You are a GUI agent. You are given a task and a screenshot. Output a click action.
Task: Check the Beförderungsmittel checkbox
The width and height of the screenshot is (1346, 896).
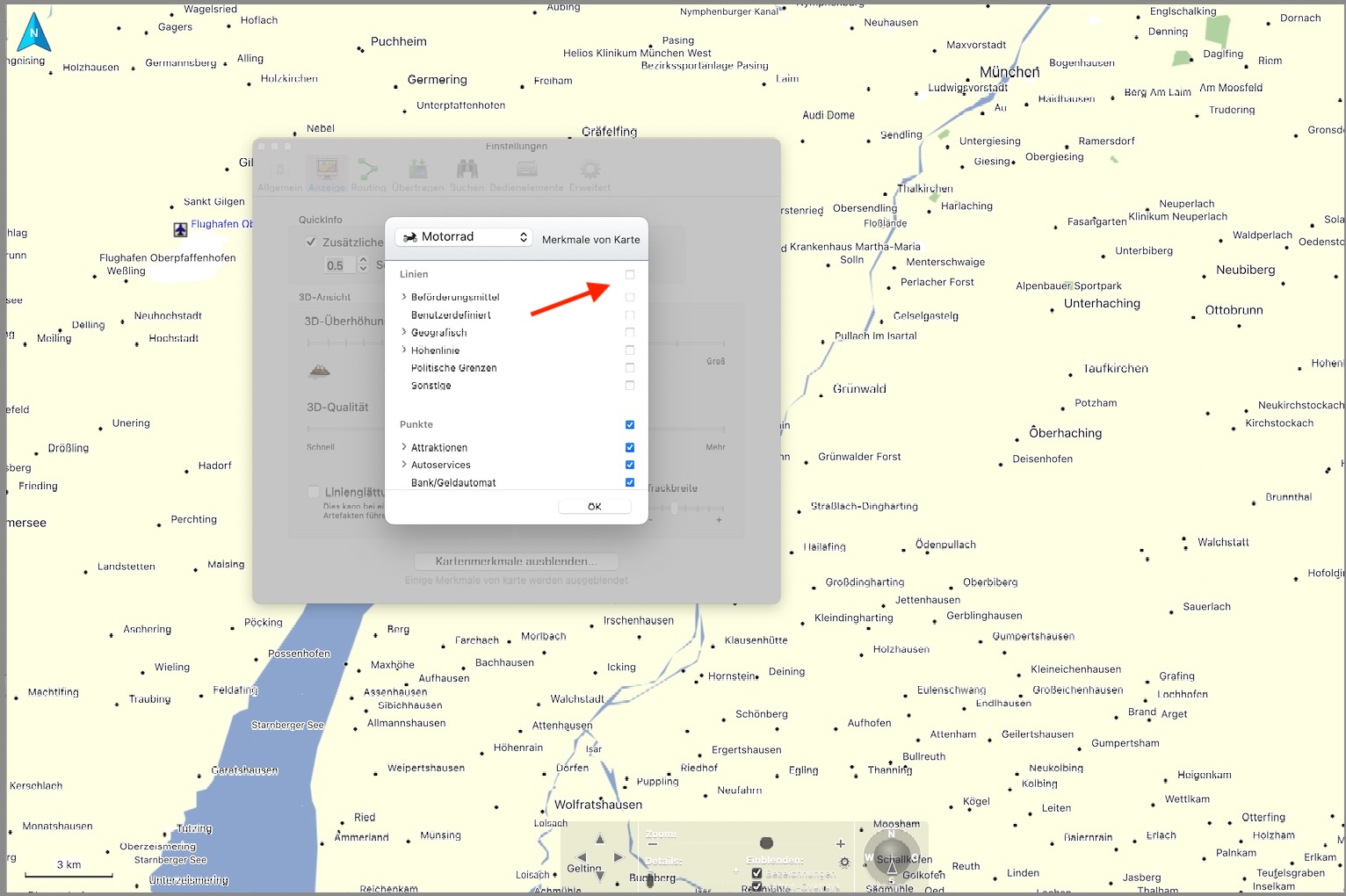[x=630, y=298]
